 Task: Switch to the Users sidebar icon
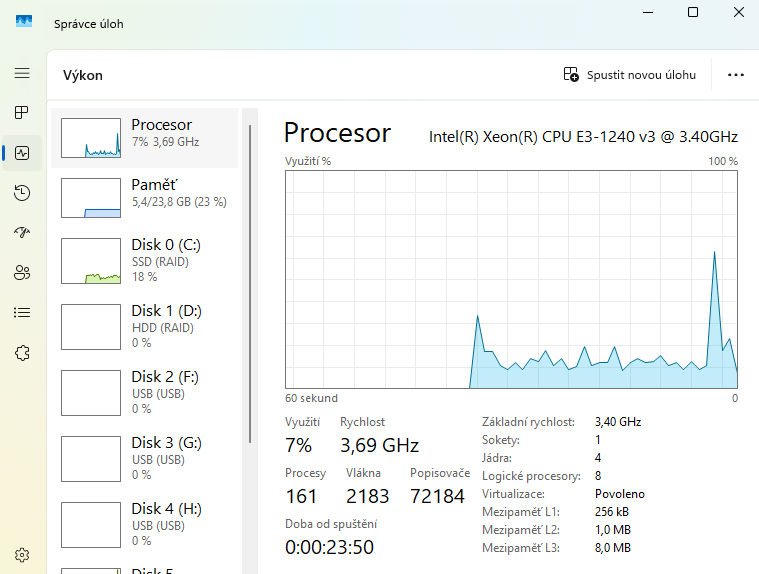22,272
